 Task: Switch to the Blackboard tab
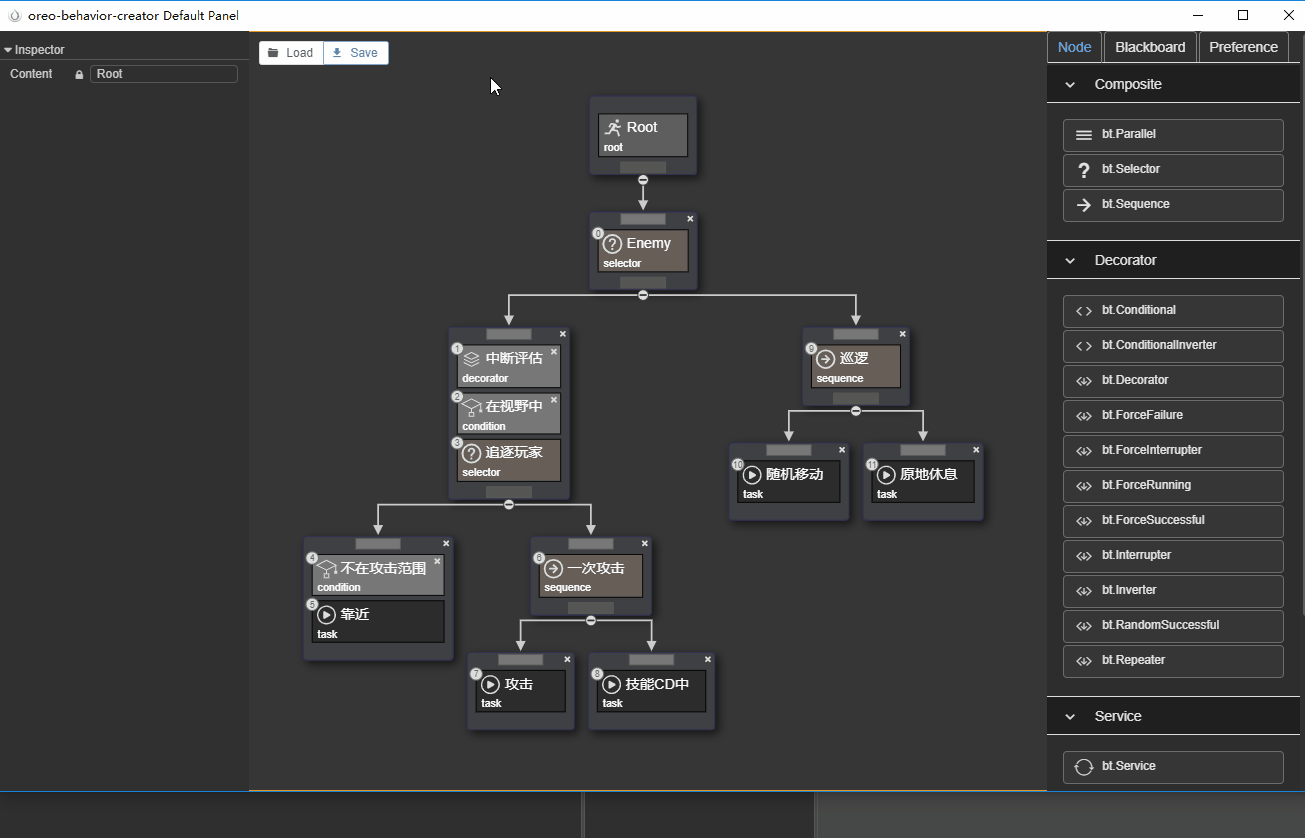coord(1149,46)
